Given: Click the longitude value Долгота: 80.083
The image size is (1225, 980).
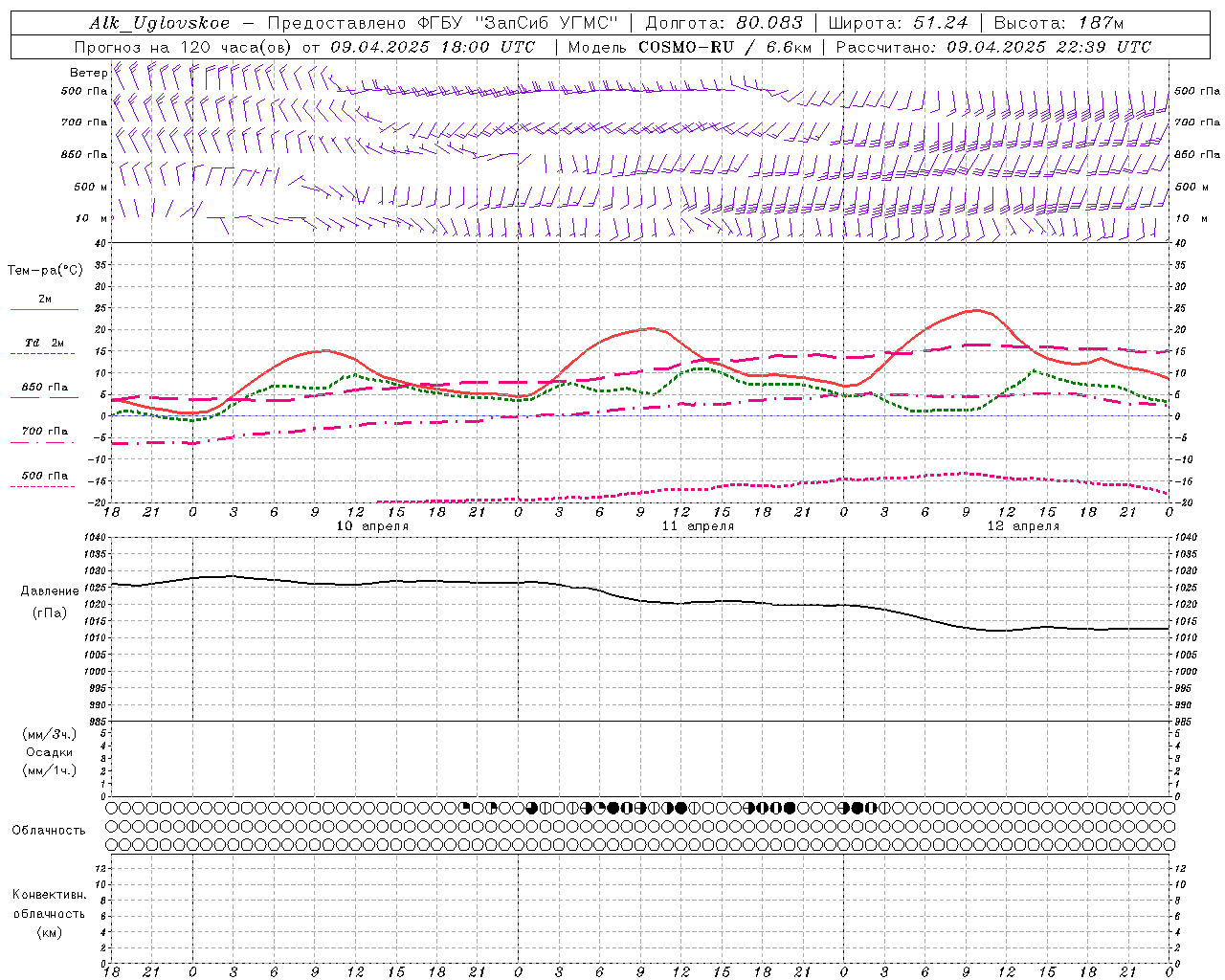Looking at the screenshot, I should coord(724,23).
